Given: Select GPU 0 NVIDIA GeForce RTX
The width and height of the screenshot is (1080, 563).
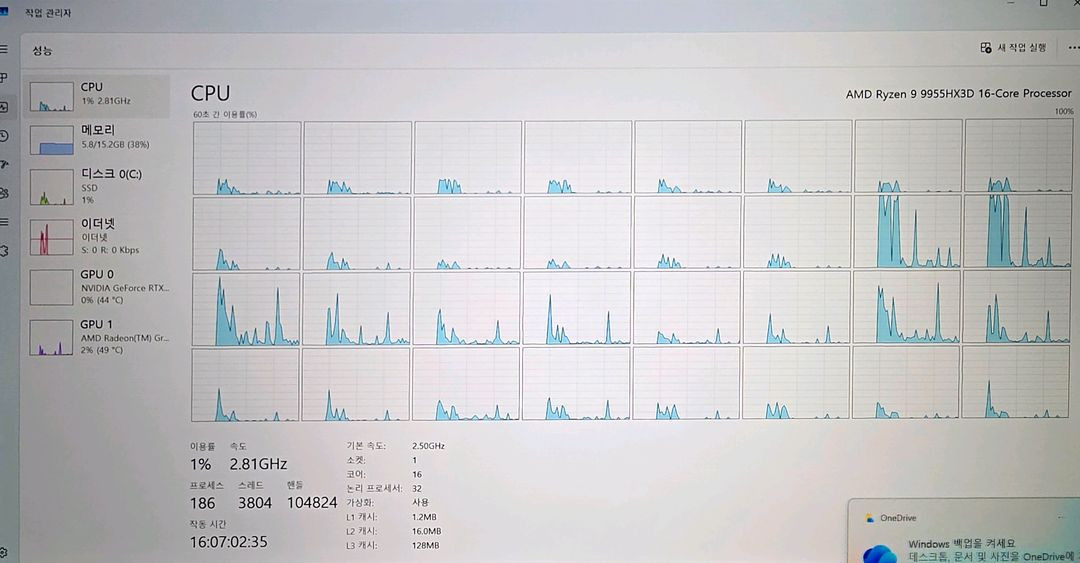Looking at the screenshot, I should [98, 287].
